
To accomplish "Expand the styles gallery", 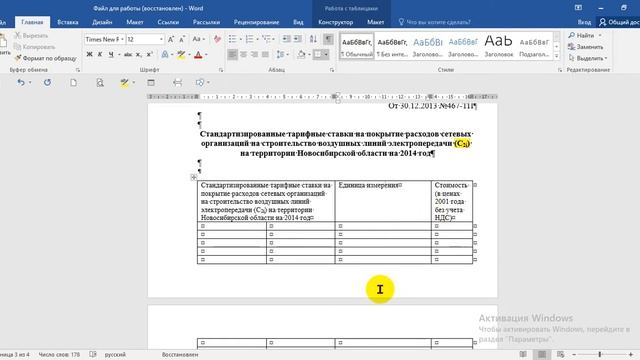I will pos(557,56).
